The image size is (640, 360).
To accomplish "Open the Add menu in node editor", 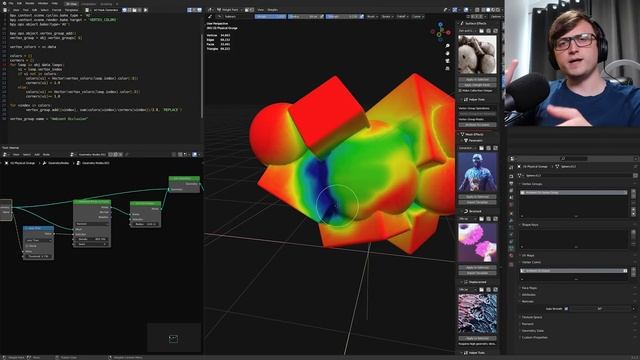I will click(x=37, y=155).
